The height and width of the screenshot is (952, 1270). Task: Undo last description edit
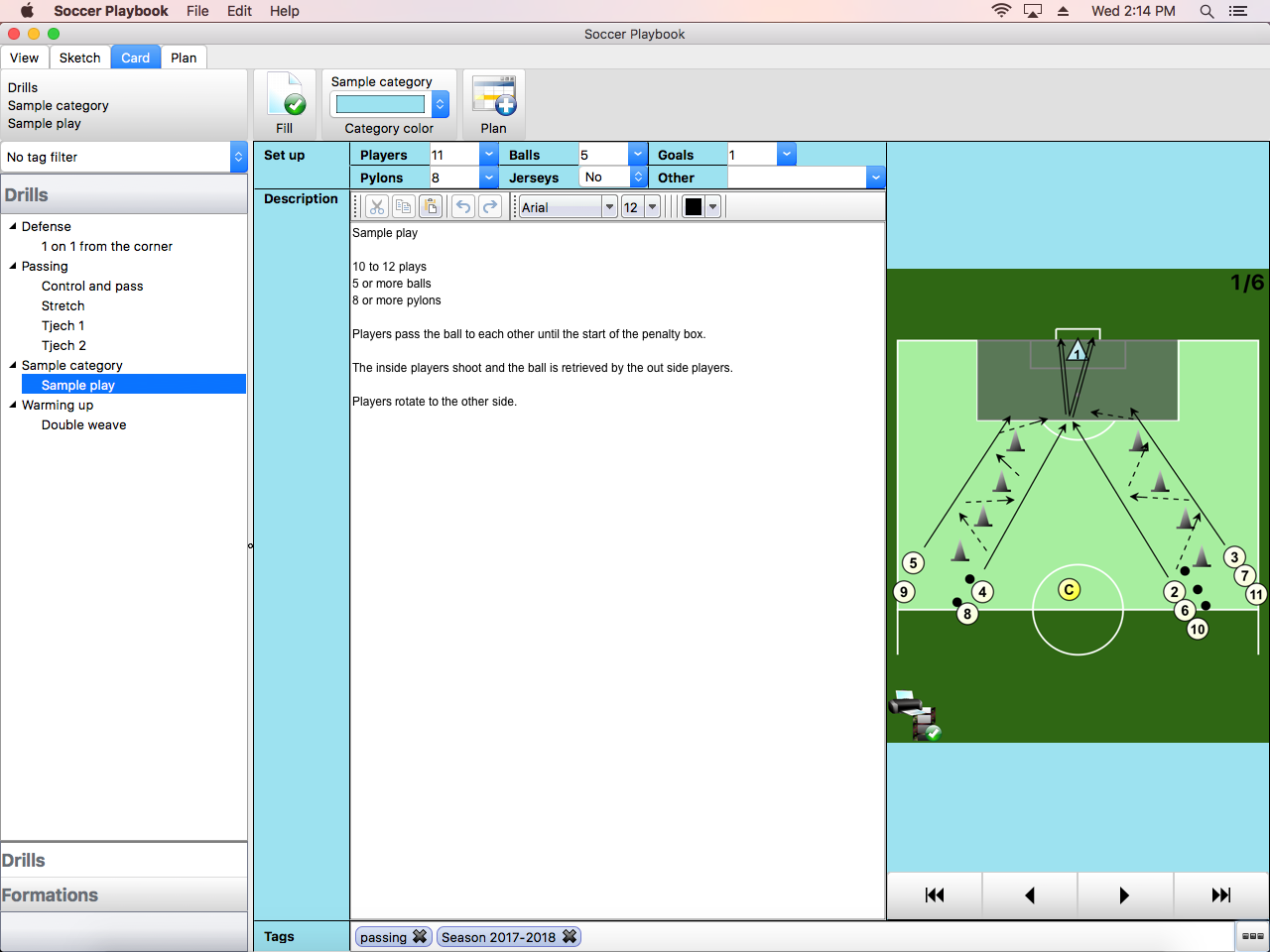coord(463,206)
